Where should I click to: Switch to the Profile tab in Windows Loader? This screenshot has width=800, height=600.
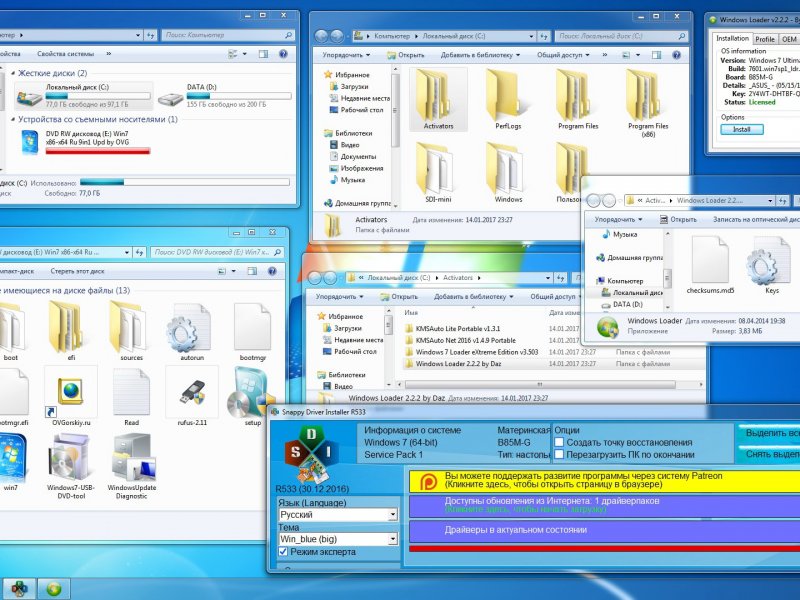(x=765, y=39)
